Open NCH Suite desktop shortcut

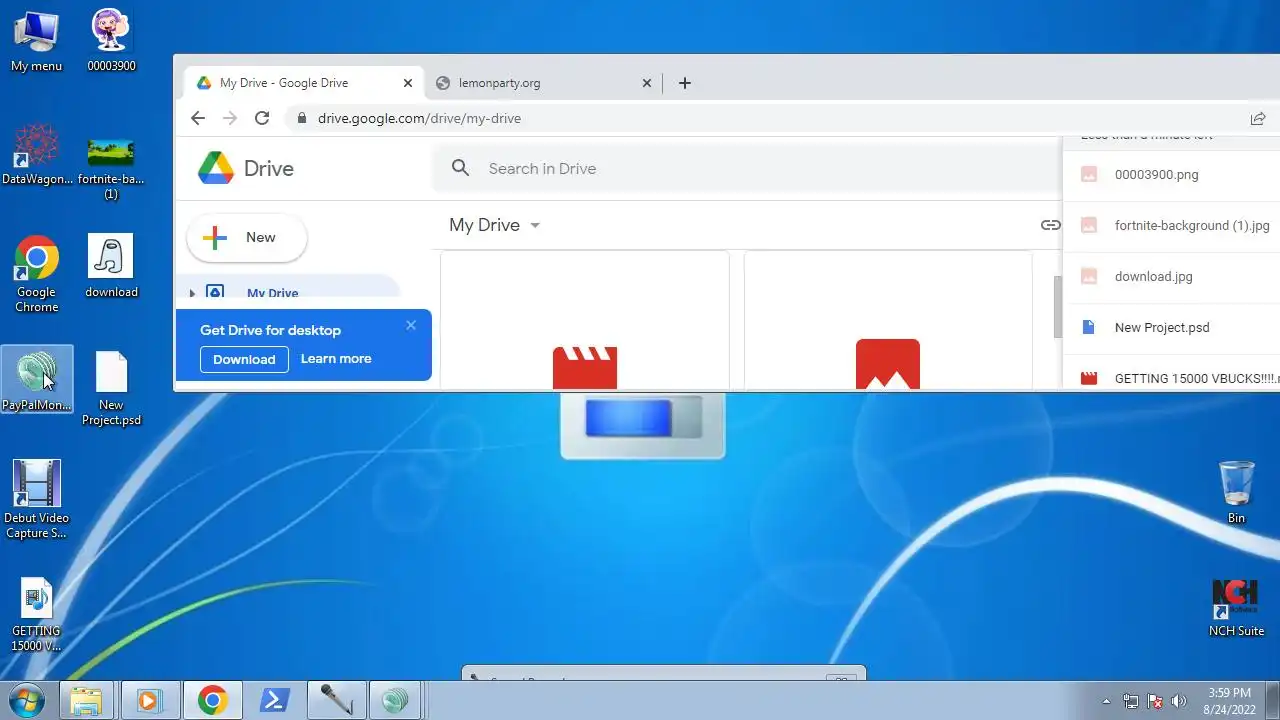(1236, 607)
